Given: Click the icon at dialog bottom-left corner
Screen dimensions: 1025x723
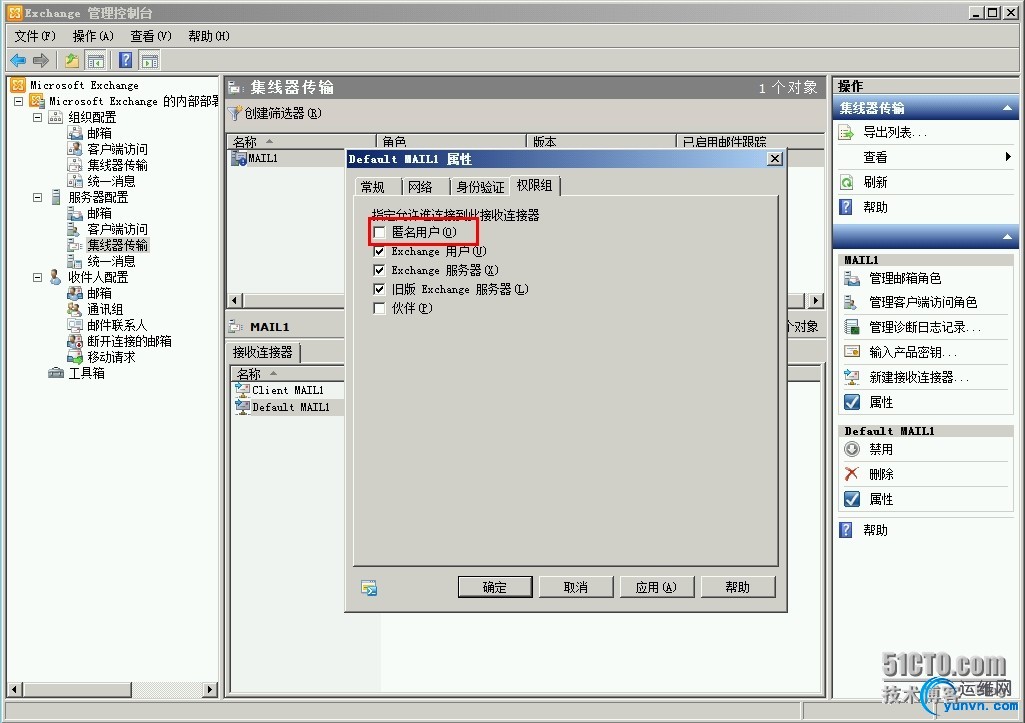Looking at the screenshot, I should pyautogui.click(x=369, y=588).
